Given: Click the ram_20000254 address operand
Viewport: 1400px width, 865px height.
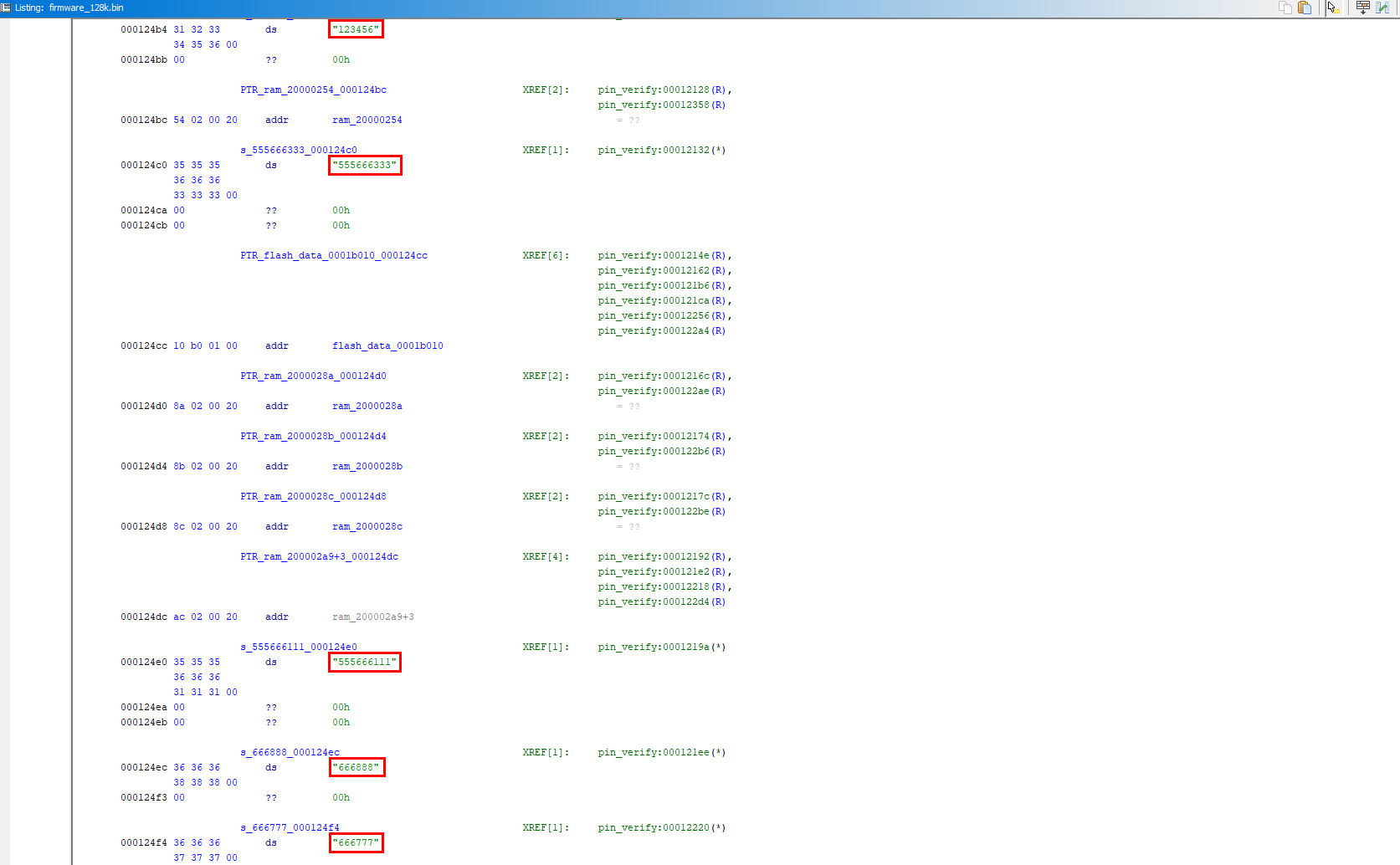Looking at the screenshot, I should click(x=367, y=120).
